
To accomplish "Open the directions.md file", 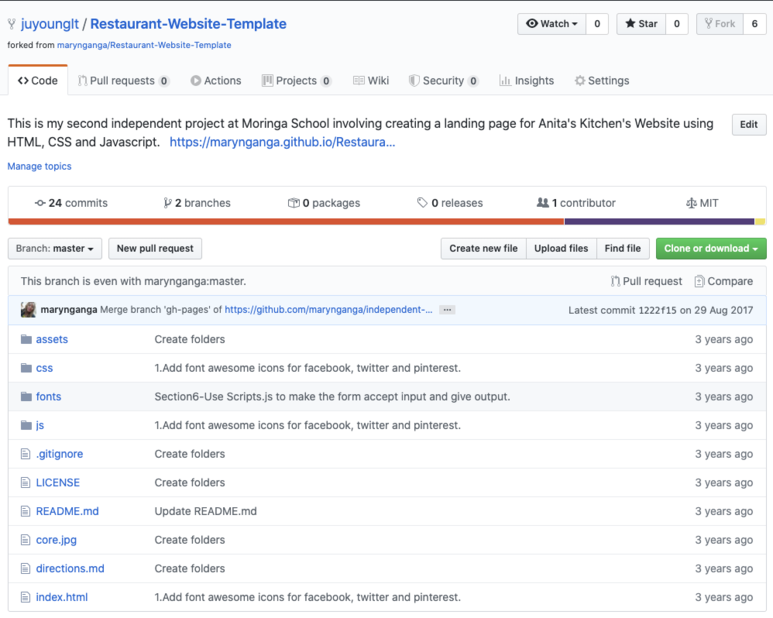I will (70, 568).
